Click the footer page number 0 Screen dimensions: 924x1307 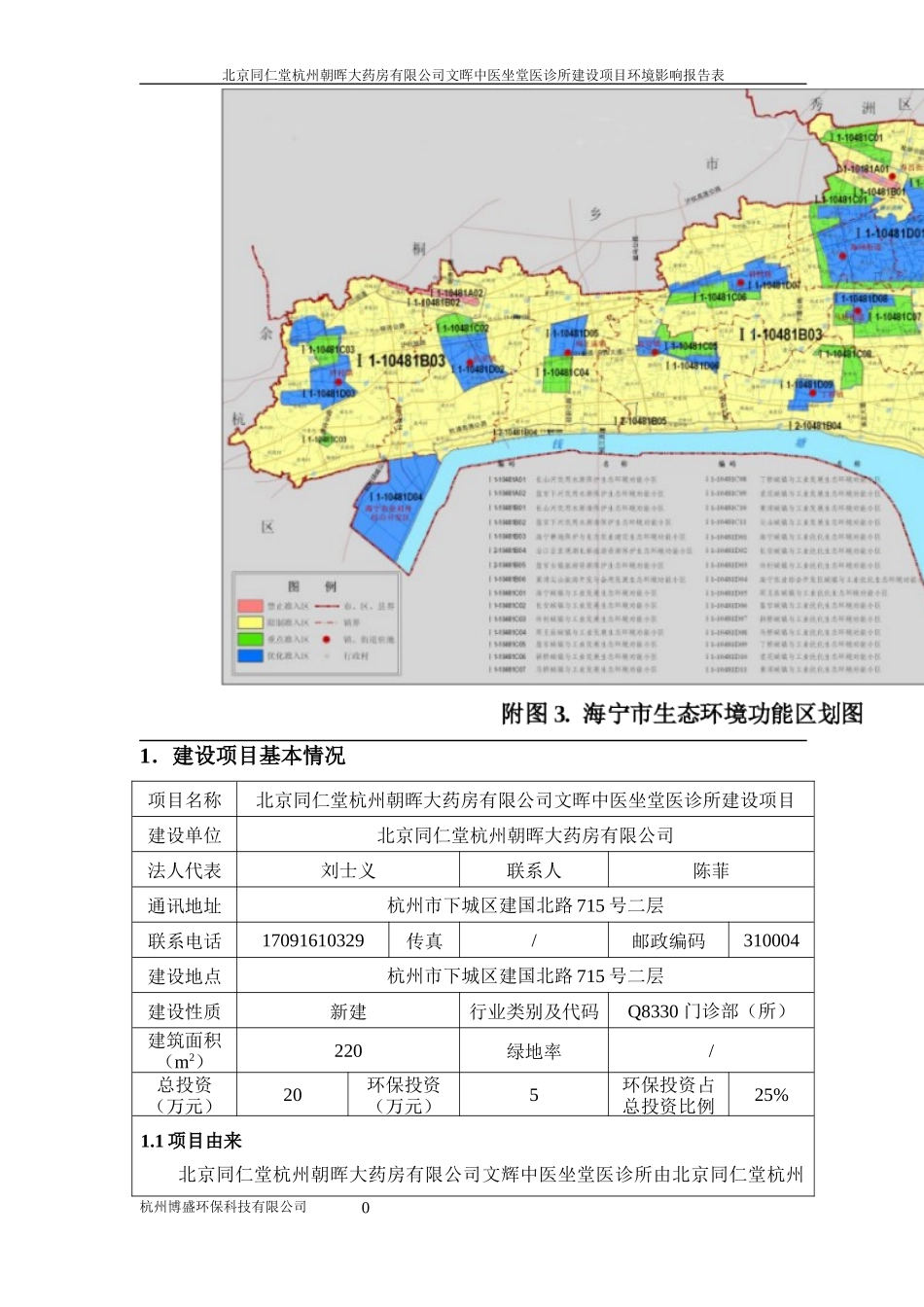click(366, 1208)
